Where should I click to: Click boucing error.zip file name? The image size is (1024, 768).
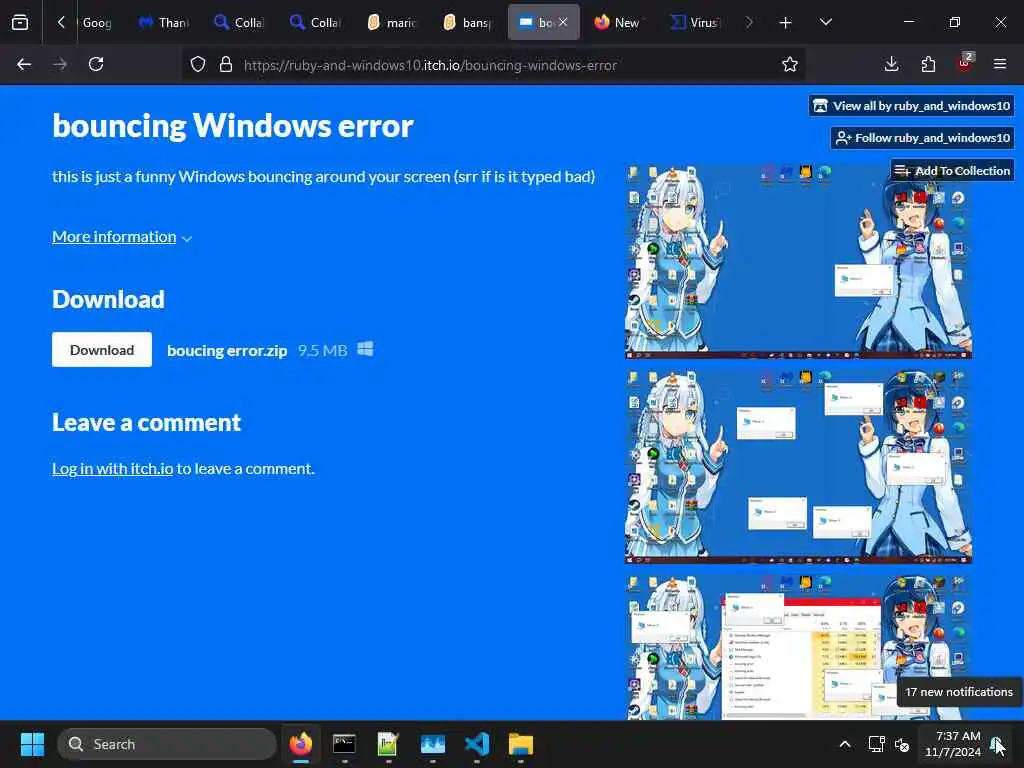click(x=227, y=350)
